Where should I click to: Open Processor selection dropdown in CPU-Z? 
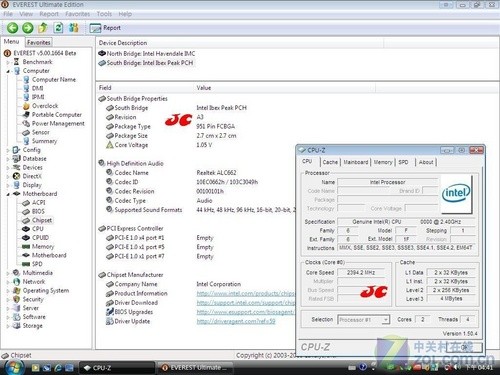point(363,320)
